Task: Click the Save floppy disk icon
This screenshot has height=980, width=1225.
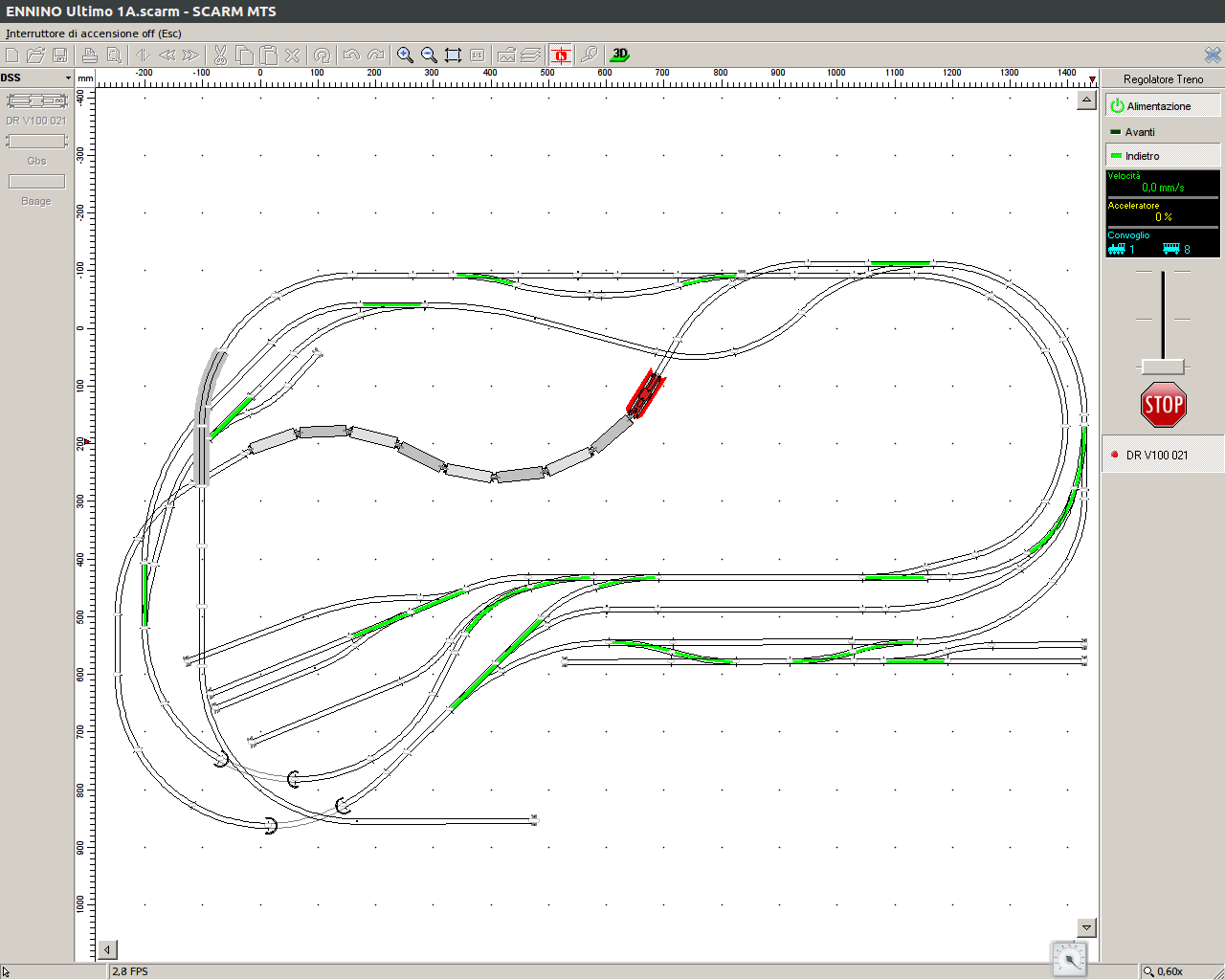Action: point(59,56)
